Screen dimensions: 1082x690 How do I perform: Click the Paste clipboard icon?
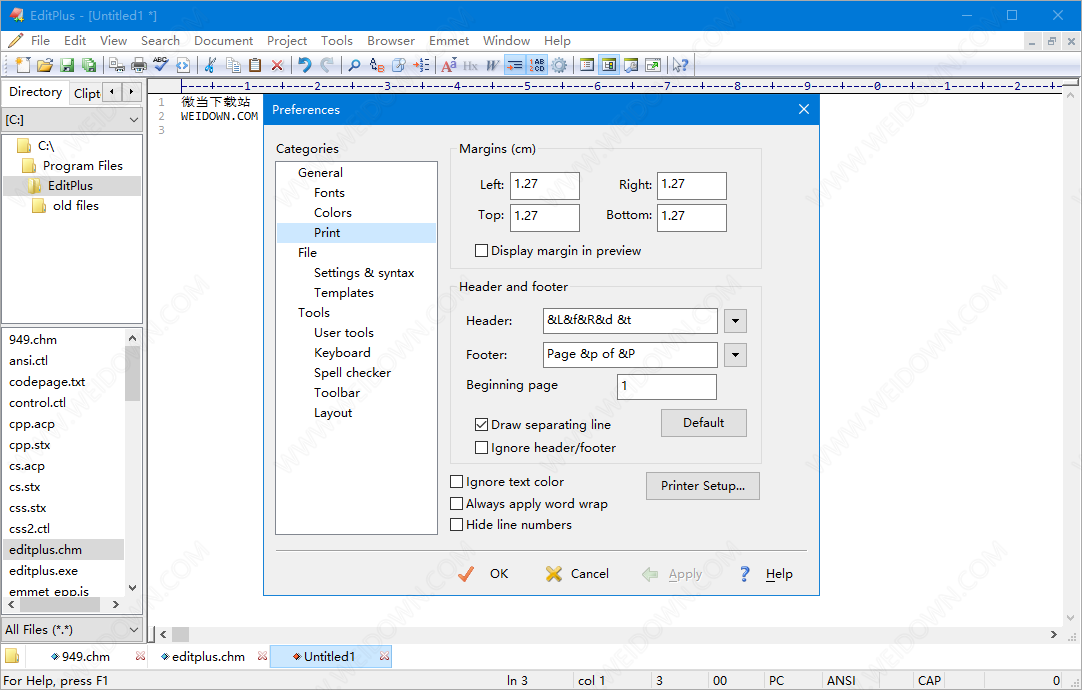coord(255,65)
